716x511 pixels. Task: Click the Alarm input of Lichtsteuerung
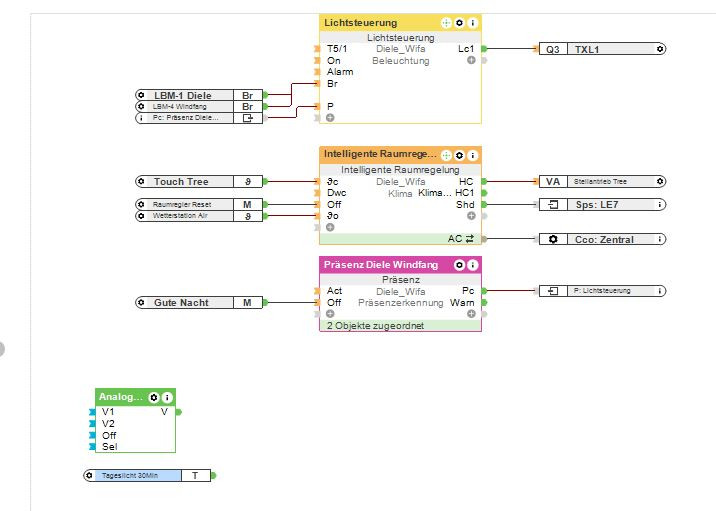pyautogui.click(x=340, y=72)
